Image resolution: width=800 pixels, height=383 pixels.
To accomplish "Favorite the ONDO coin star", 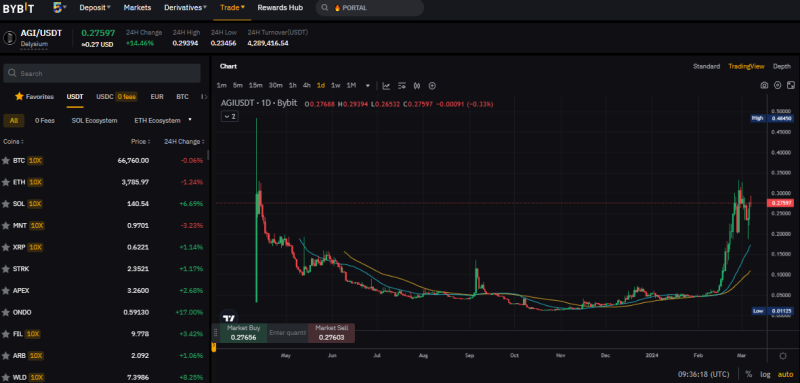I will click(6, 312).
